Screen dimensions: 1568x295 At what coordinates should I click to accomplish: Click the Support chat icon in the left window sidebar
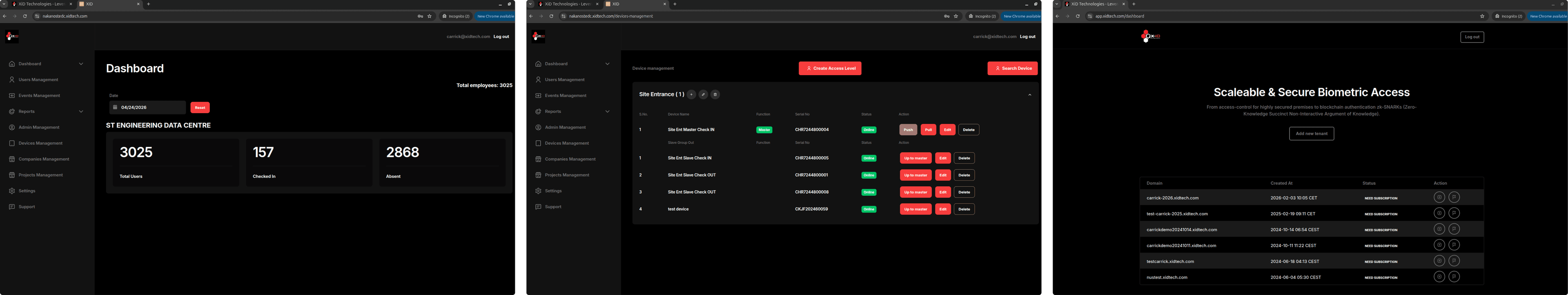point(11,207)
